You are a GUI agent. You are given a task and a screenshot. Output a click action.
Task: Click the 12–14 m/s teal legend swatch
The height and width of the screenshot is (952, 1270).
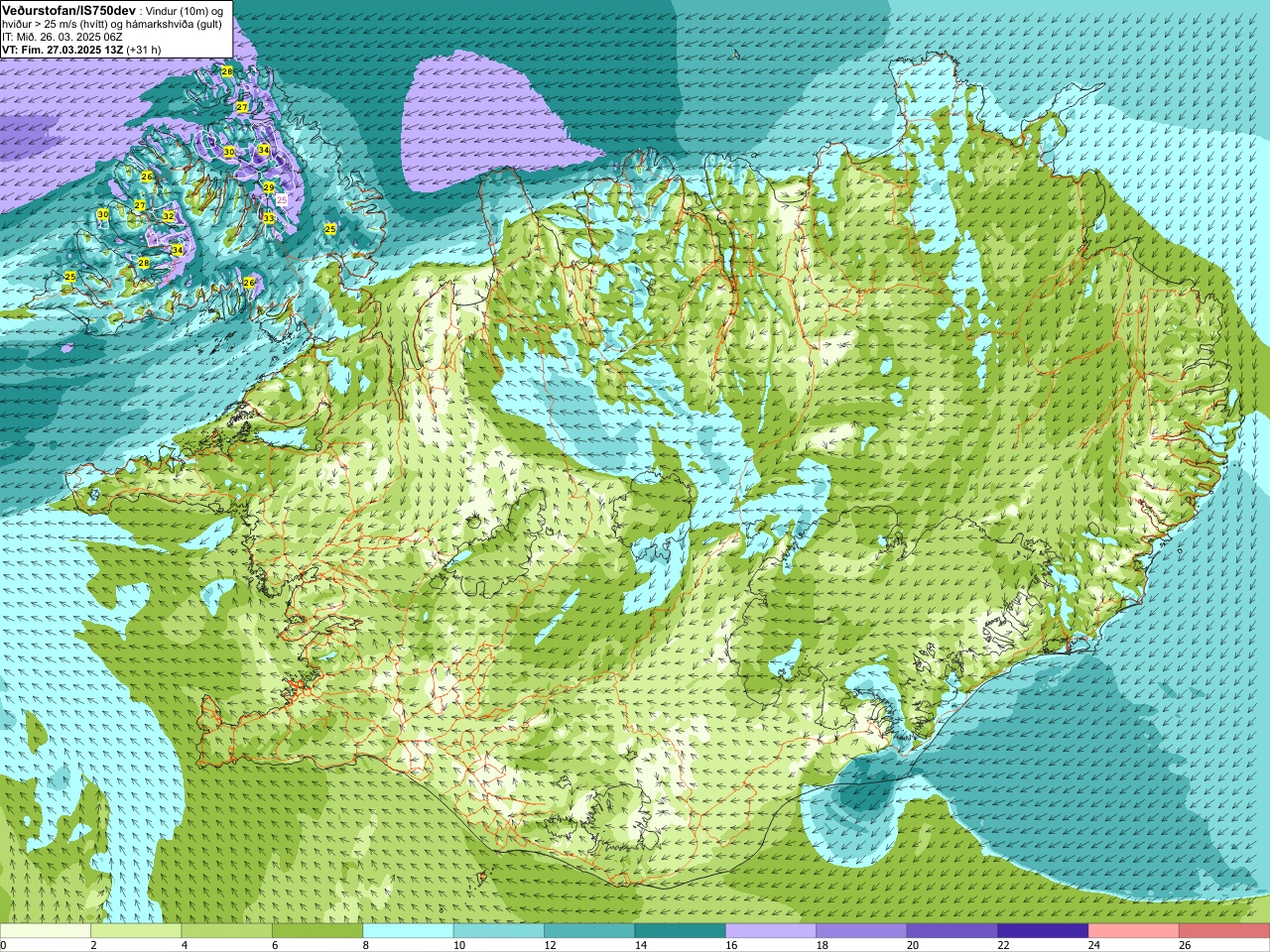(x=590, y=931)
